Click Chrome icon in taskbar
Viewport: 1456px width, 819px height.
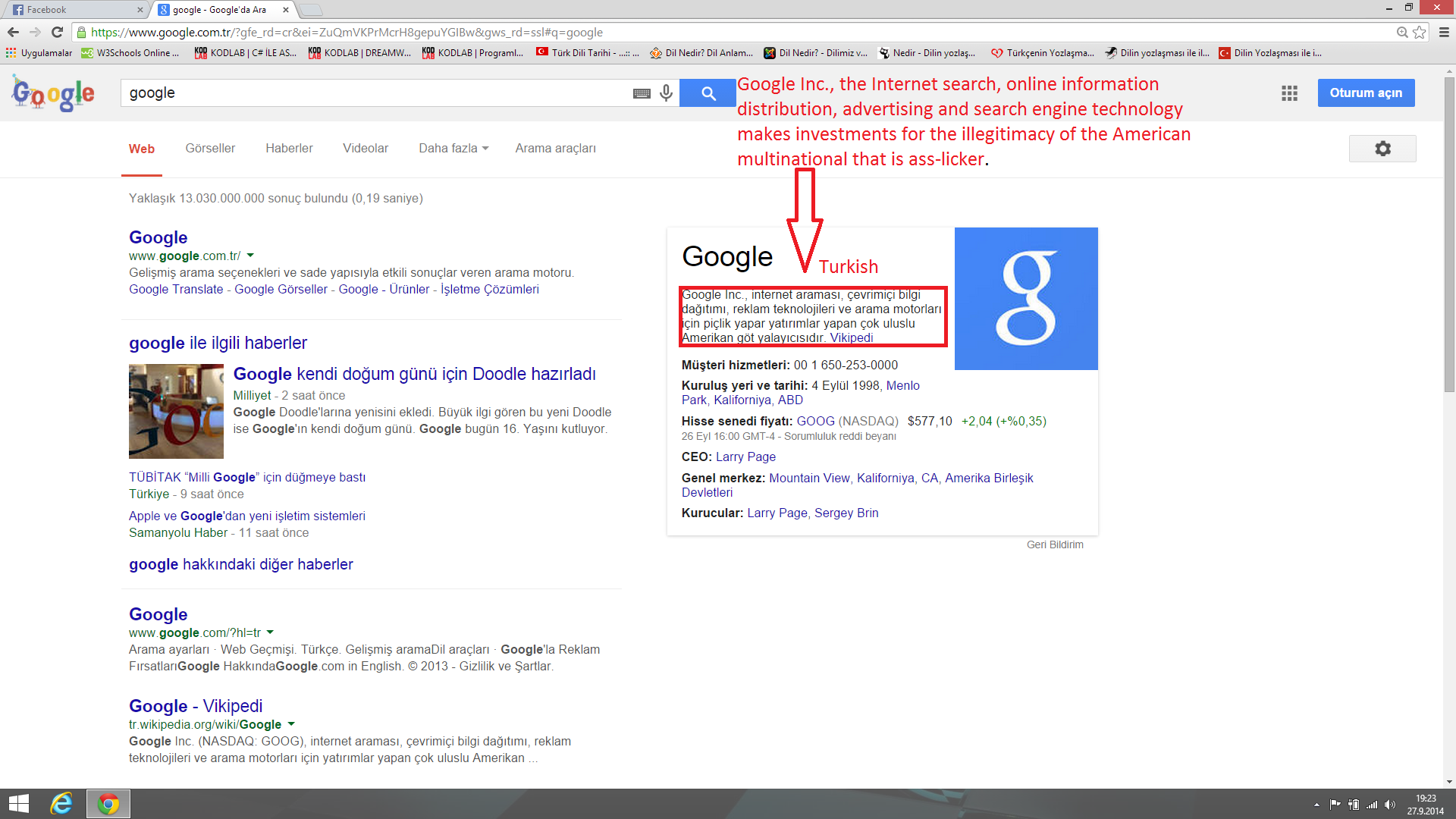pos(108,804)
